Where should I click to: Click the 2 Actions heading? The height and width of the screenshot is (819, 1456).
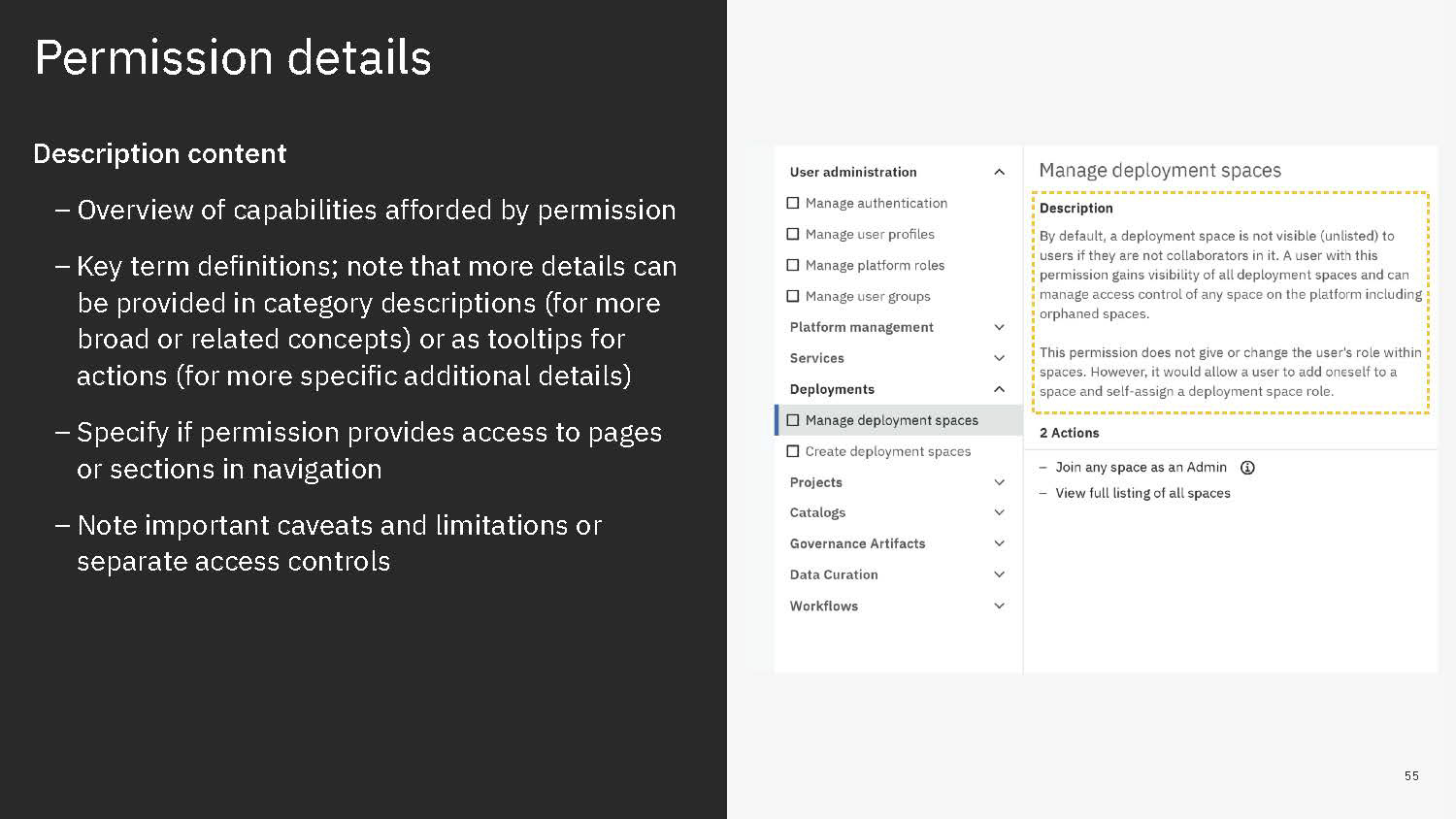pyautogui.click(x=1070, y=433)
